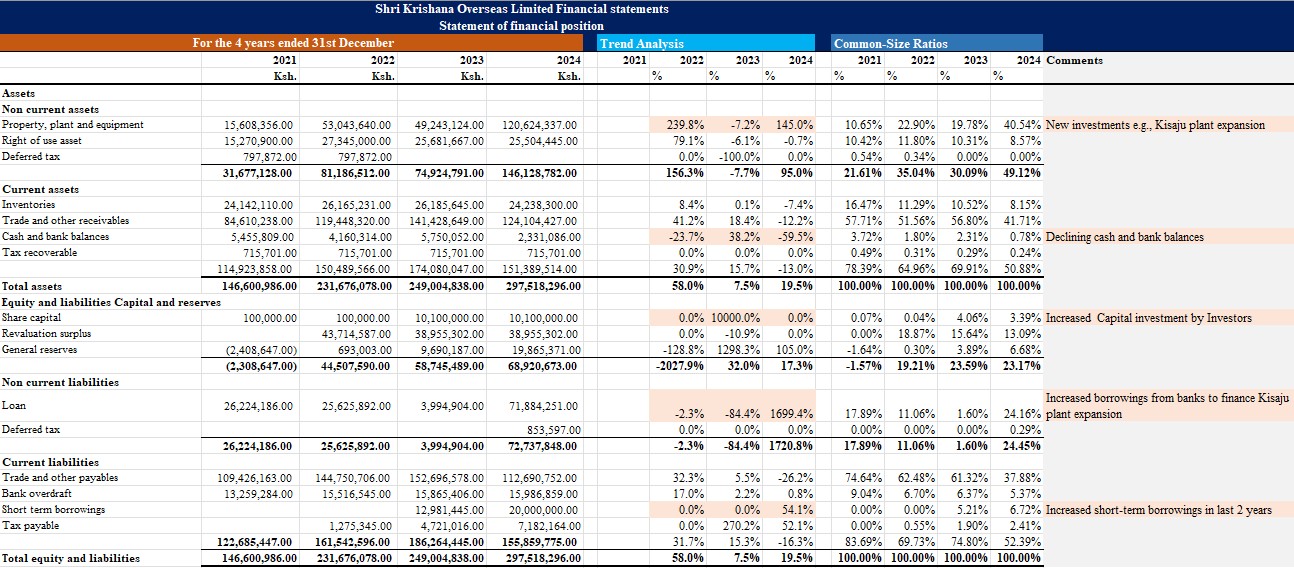Click the deferred tax liability value 853,597.00
1294x568 pixels.
[x=551, y=430]
